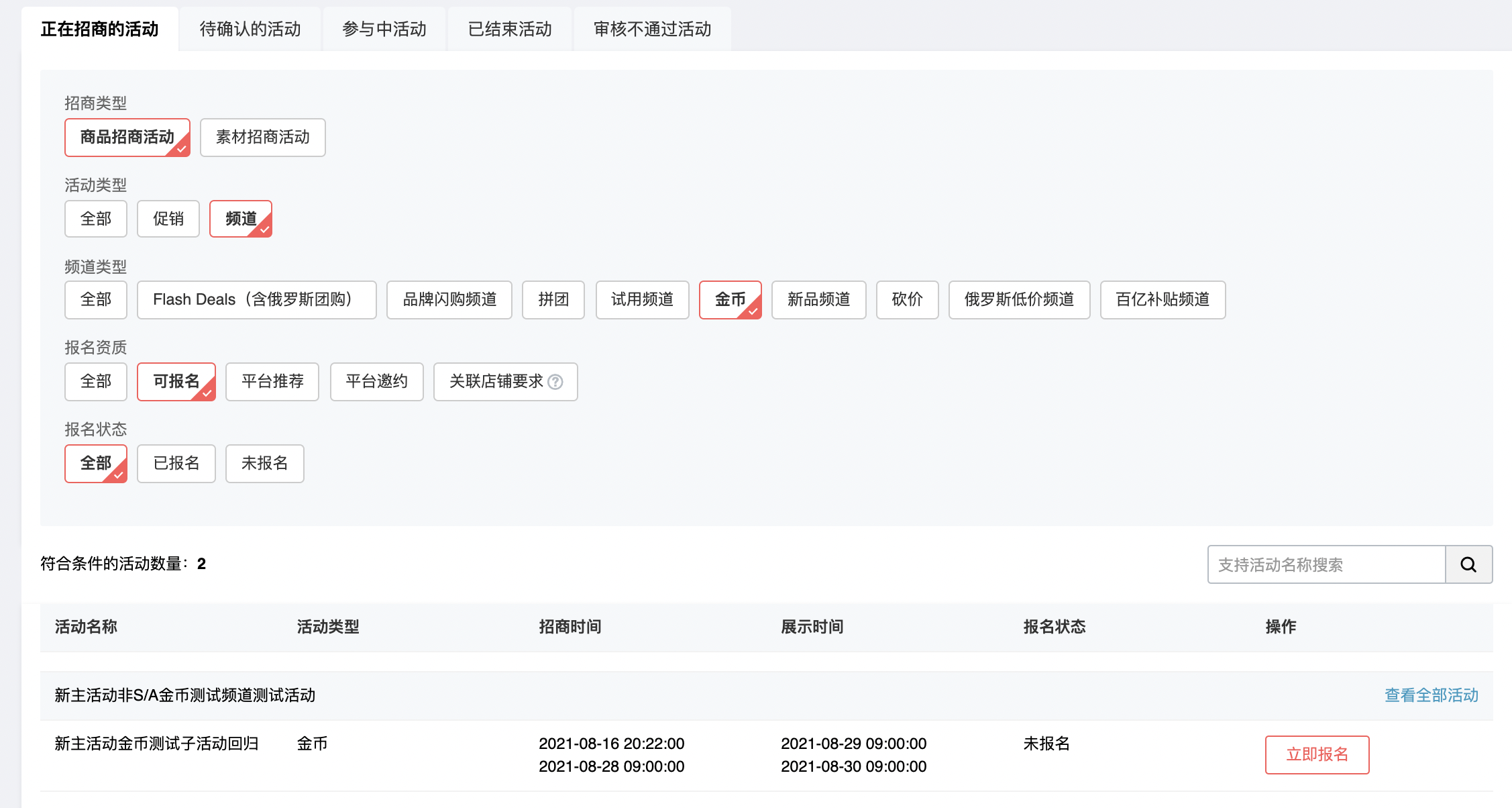Click the 立即报名 button
Viewport: 1512px width, 808px height.
pyautogui.click(x=1317, y=755)
